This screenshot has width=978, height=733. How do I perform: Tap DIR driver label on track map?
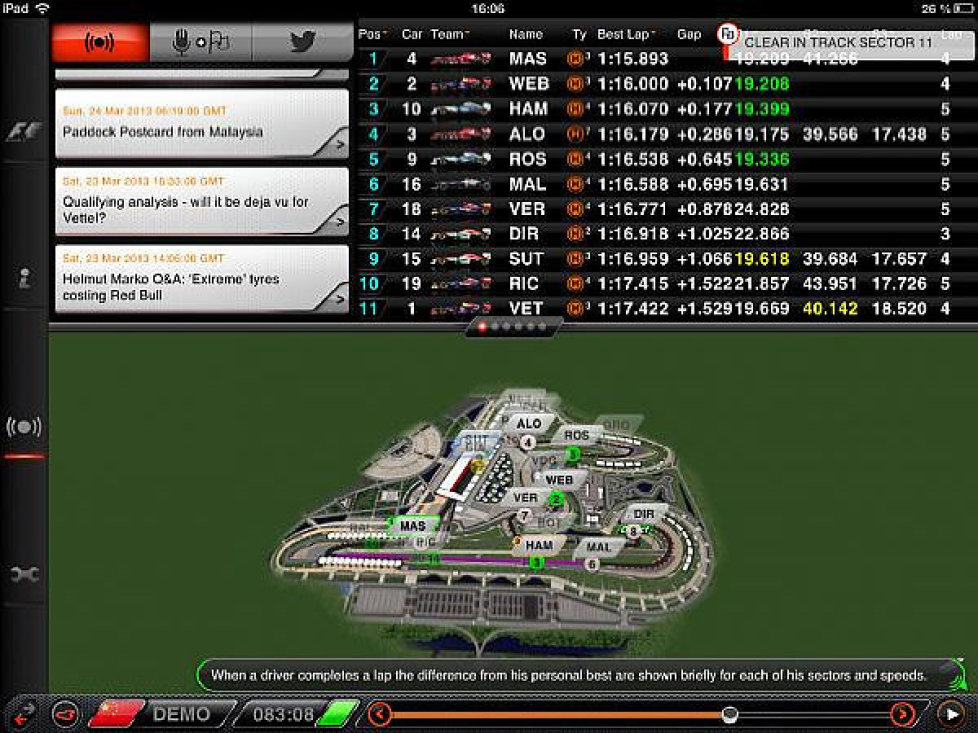coord(644,514)
